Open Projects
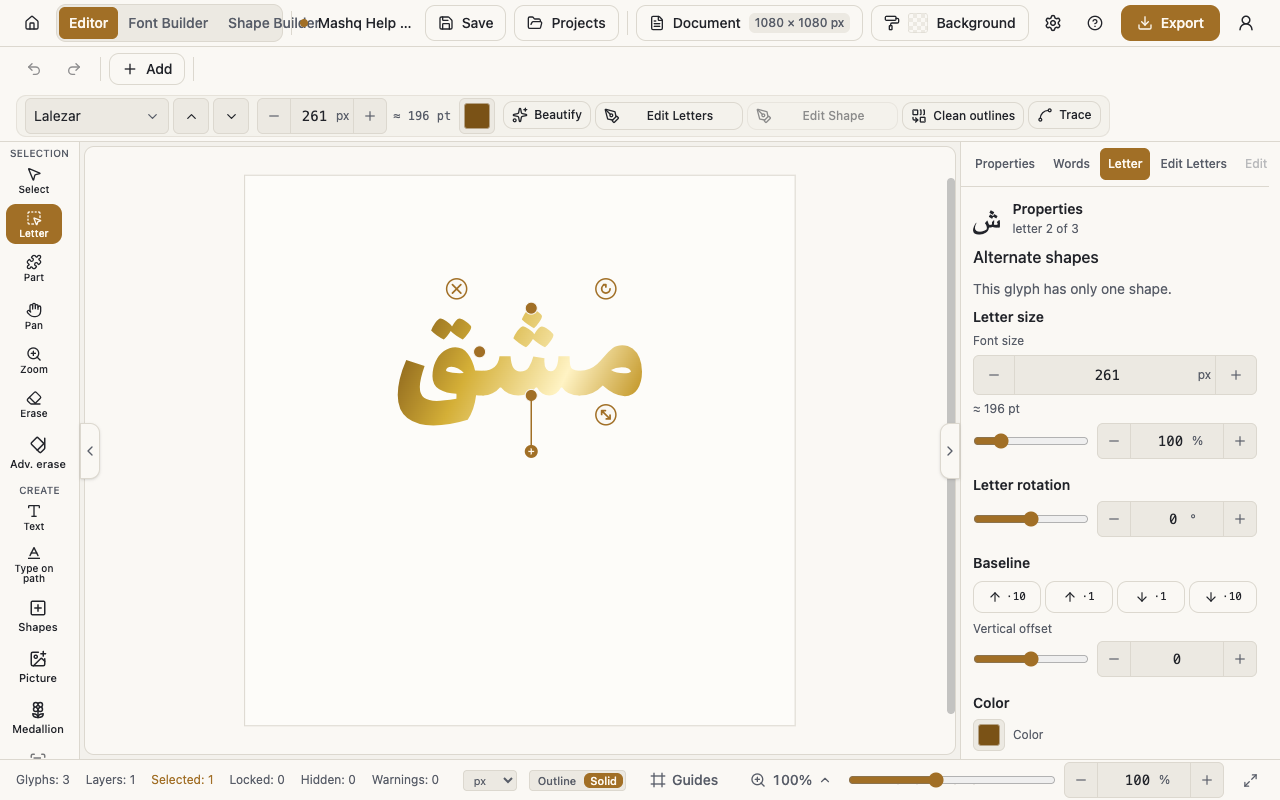The image size is (1280, 800). coord(566,23)
